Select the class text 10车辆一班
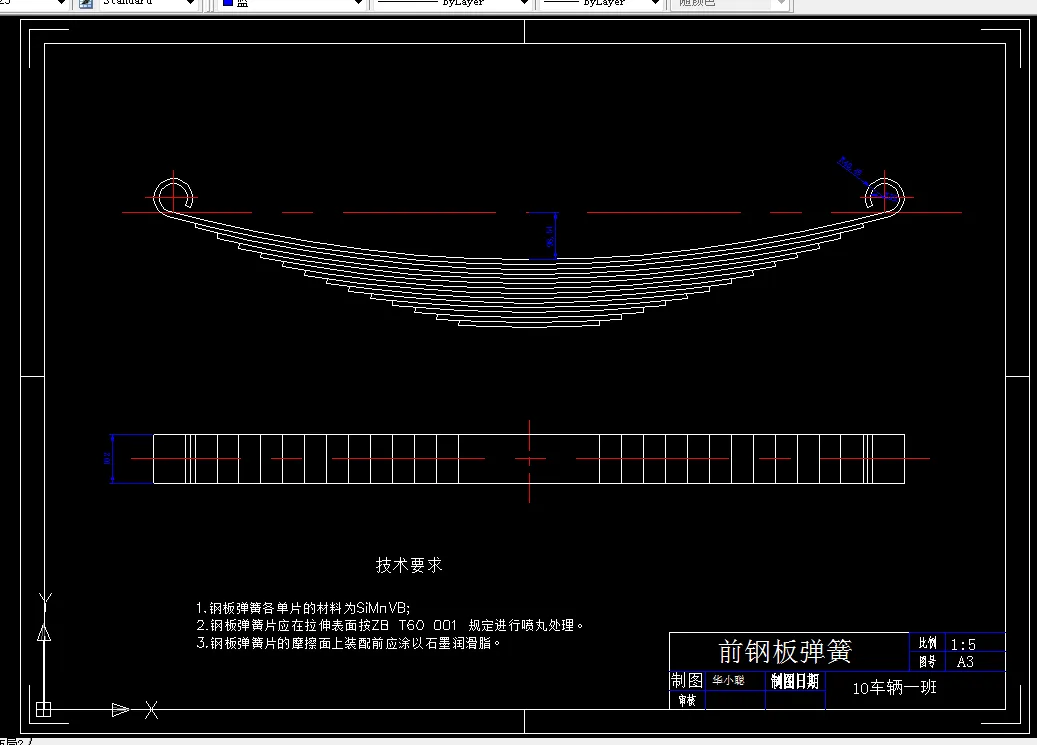The height and width of the screenshot is (745, 1037). (894, 688)
